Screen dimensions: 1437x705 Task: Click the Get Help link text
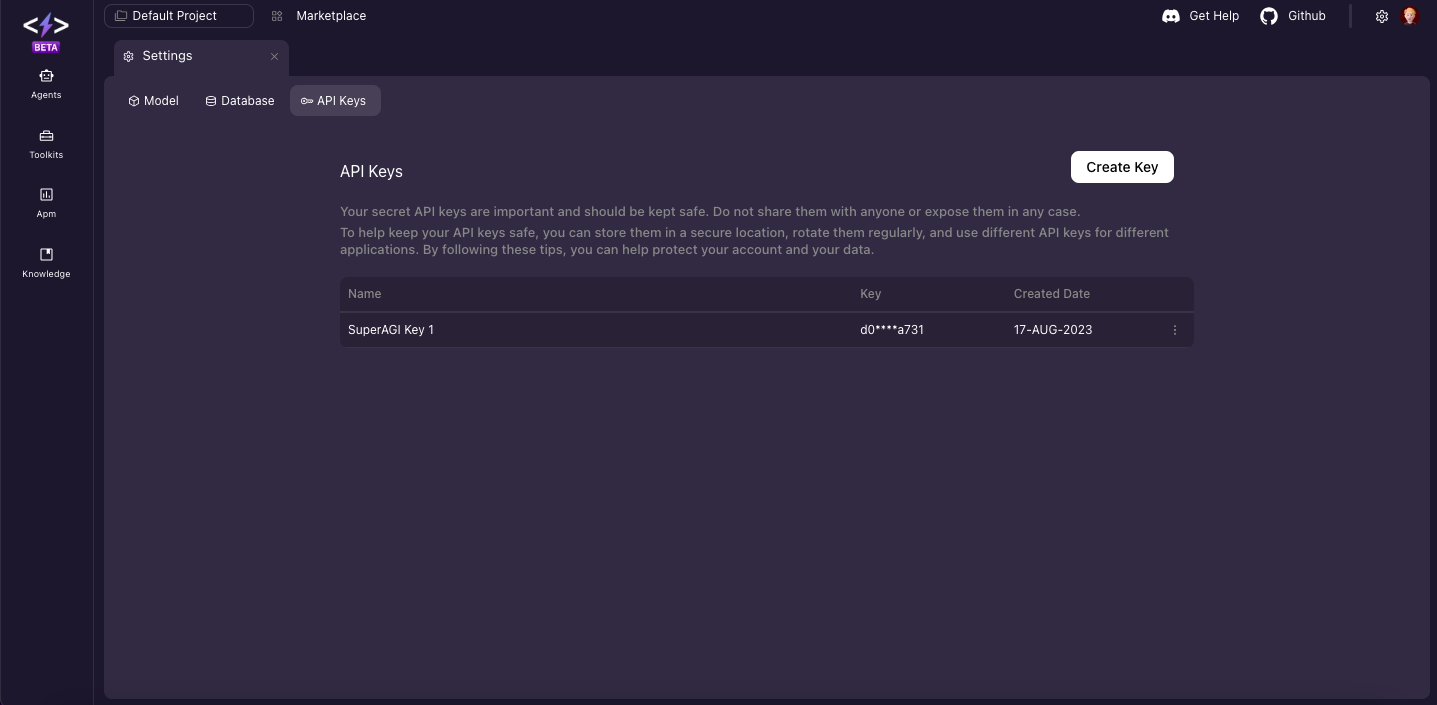click(x=1214, y=16)
